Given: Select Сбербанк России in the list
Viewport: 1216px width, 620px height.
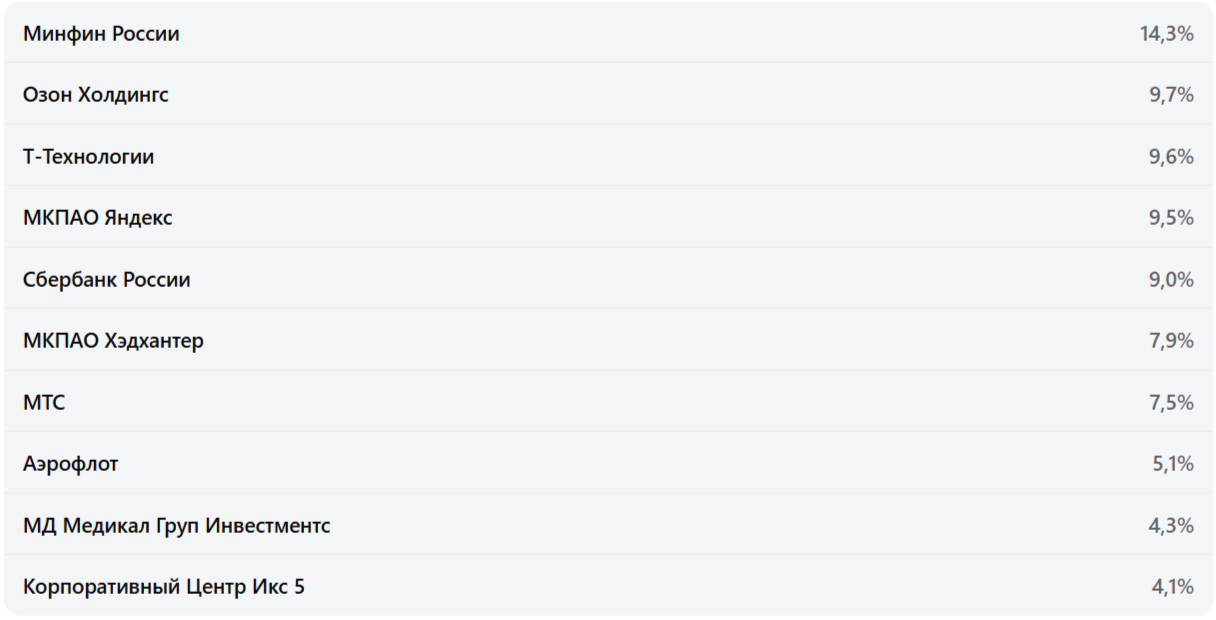Looking at the screenshot, I should tap(107, 280).
